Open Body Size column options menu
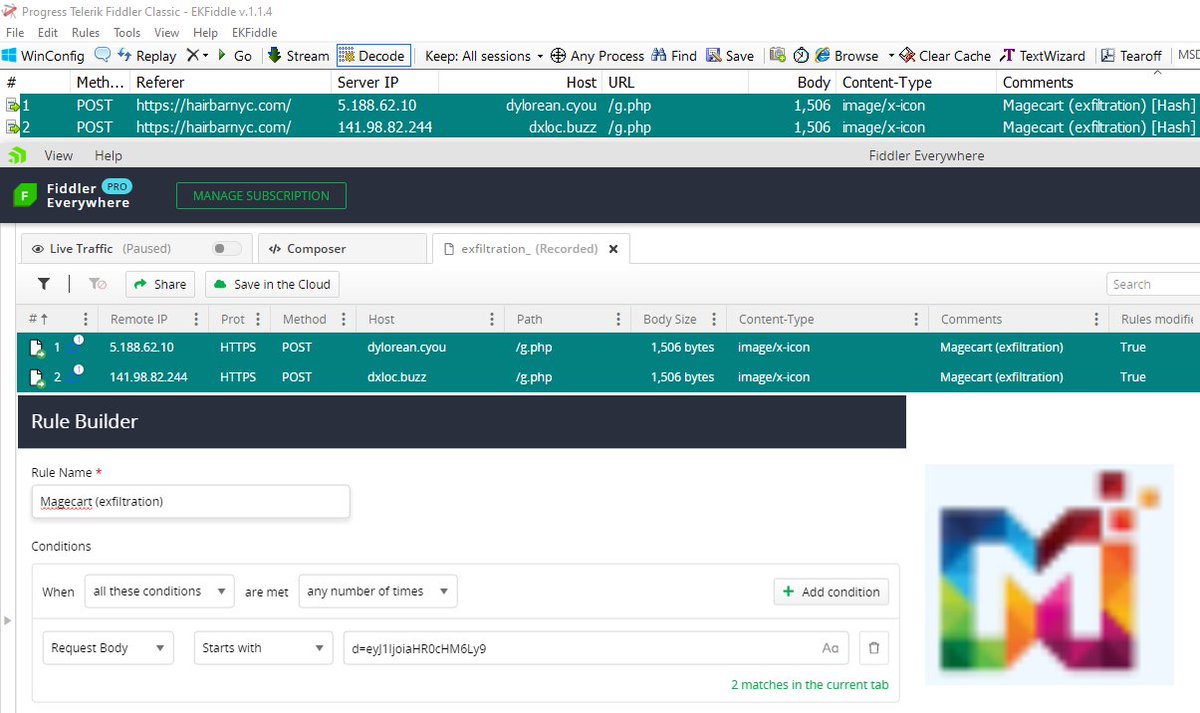 pos(712,319)
